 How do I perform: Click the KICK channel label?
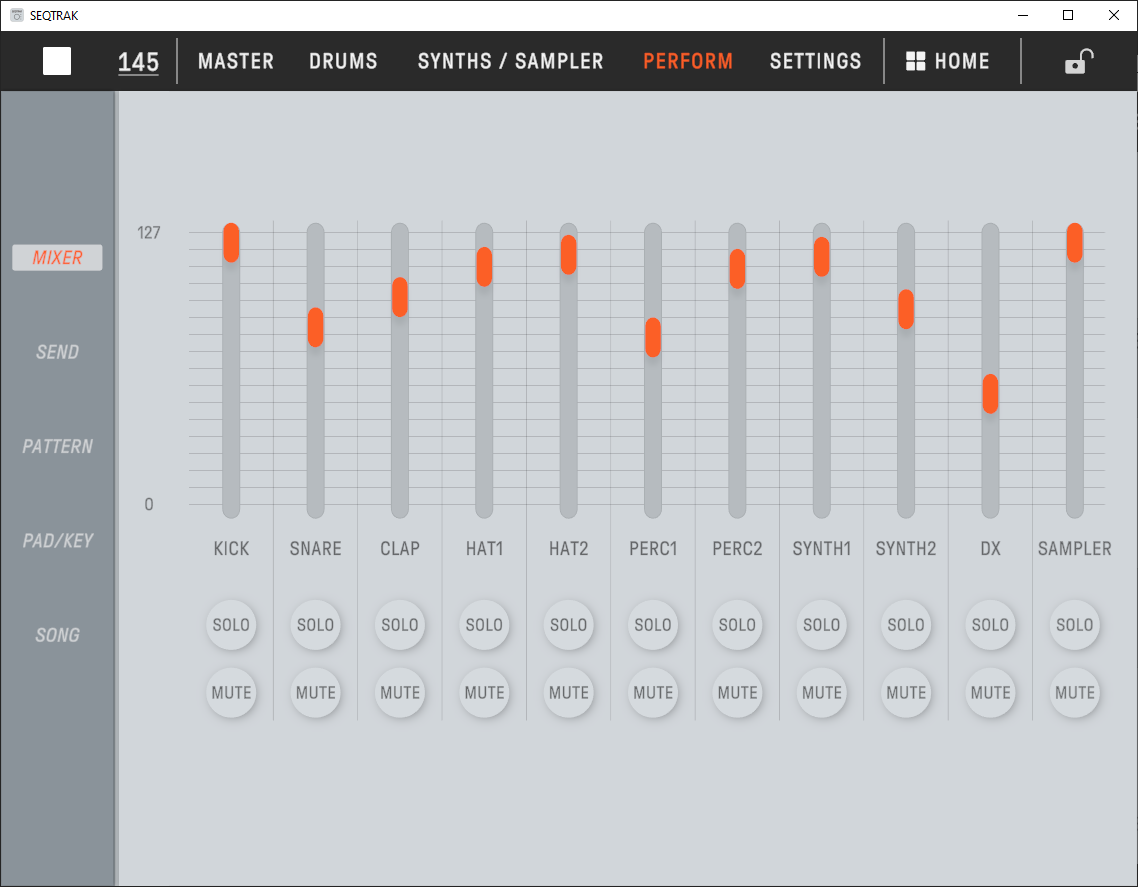coord(231,549)
